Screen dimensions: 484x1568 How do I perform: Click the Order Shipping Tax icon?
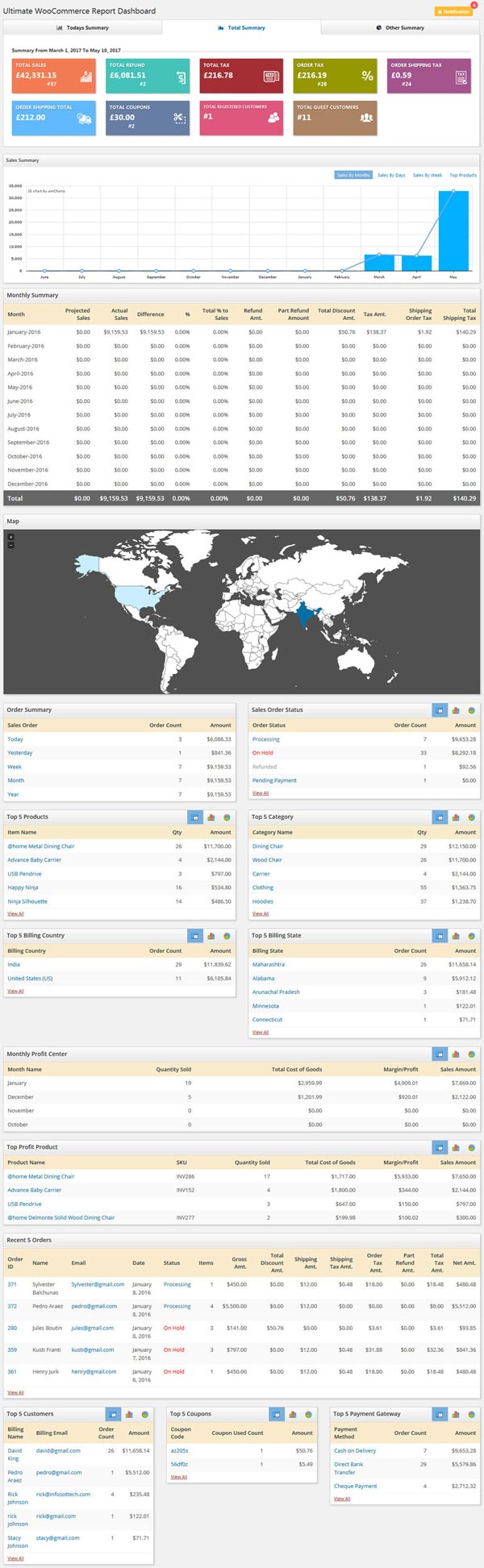(x=461, y=77)
